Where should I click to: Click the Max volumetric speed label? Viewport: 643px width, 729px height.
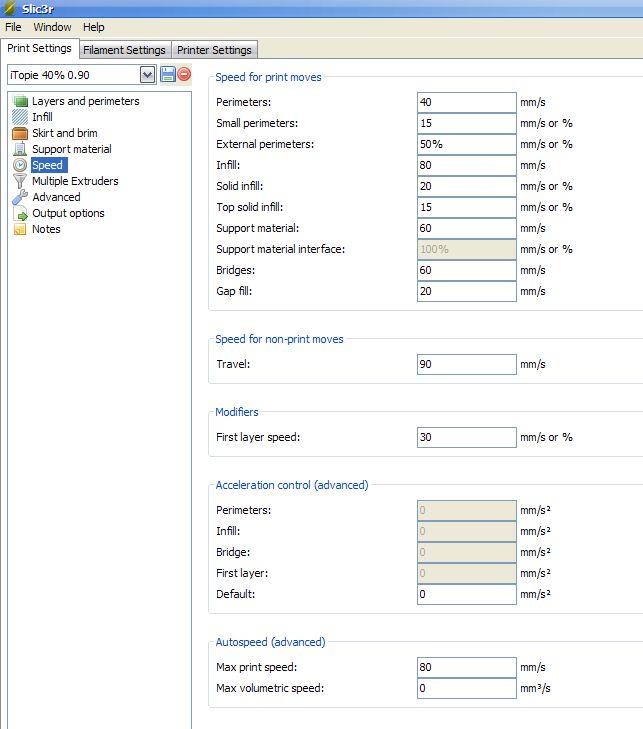(270, 688)
